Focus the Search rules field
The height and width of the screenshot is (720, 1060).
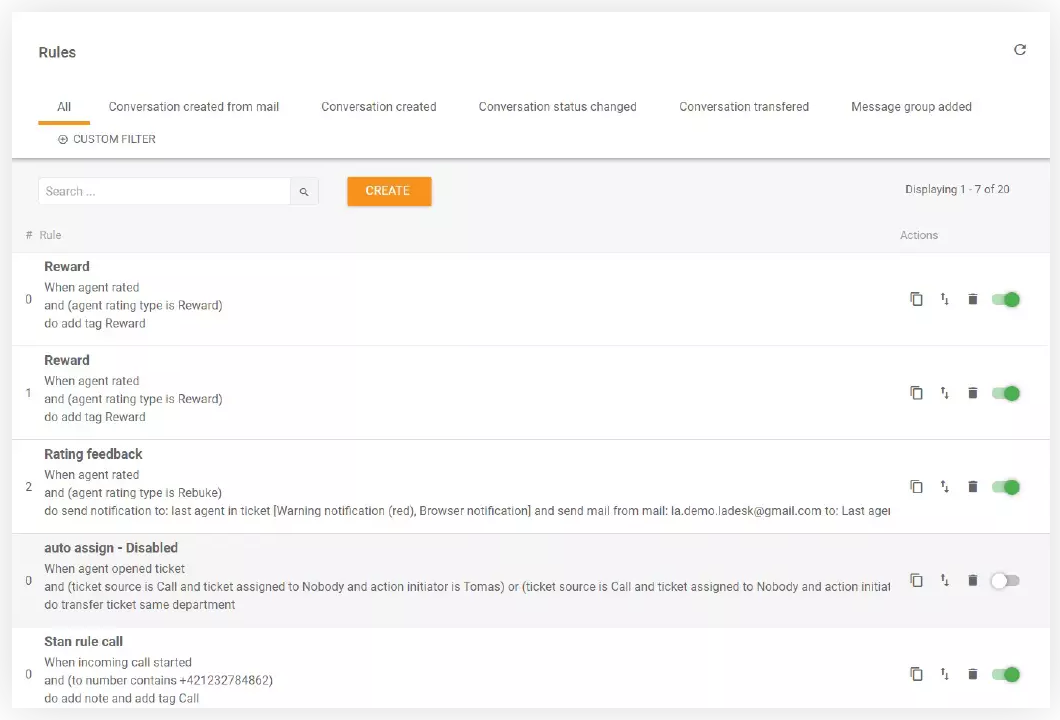(164, 191)
